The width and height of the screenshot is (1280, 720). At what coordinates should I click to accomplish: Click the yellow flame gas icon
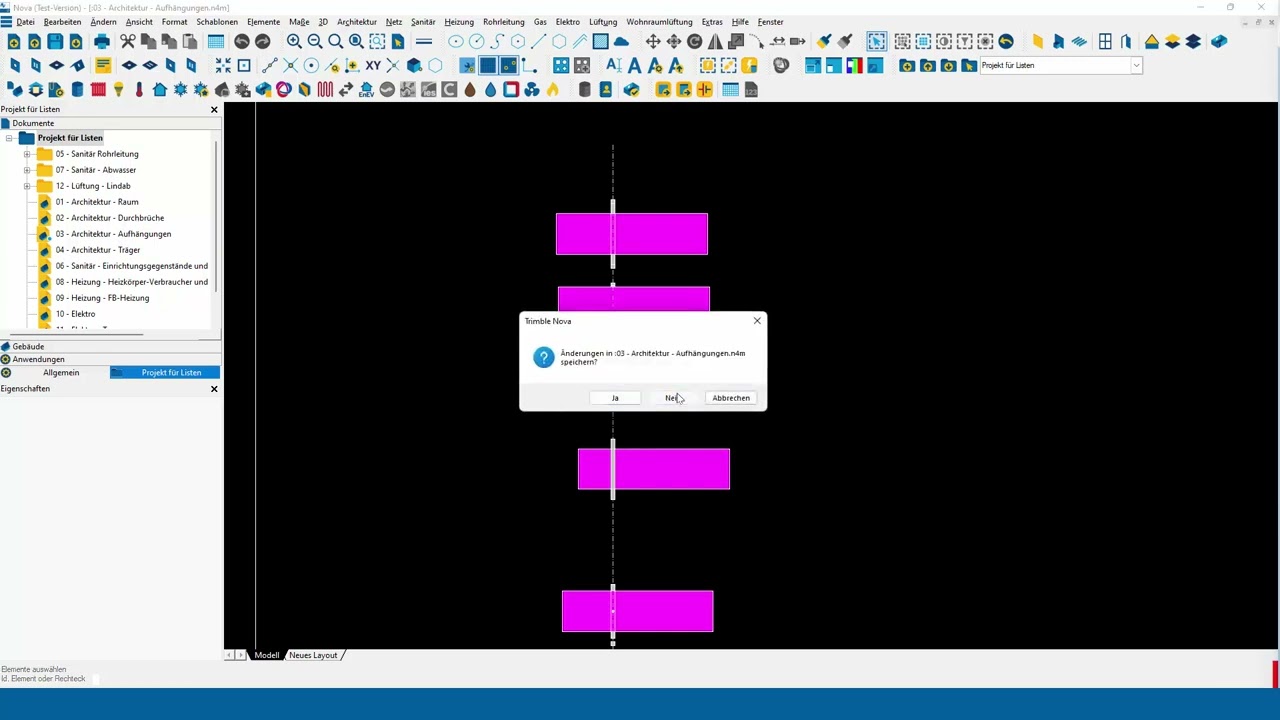[552, 90]
